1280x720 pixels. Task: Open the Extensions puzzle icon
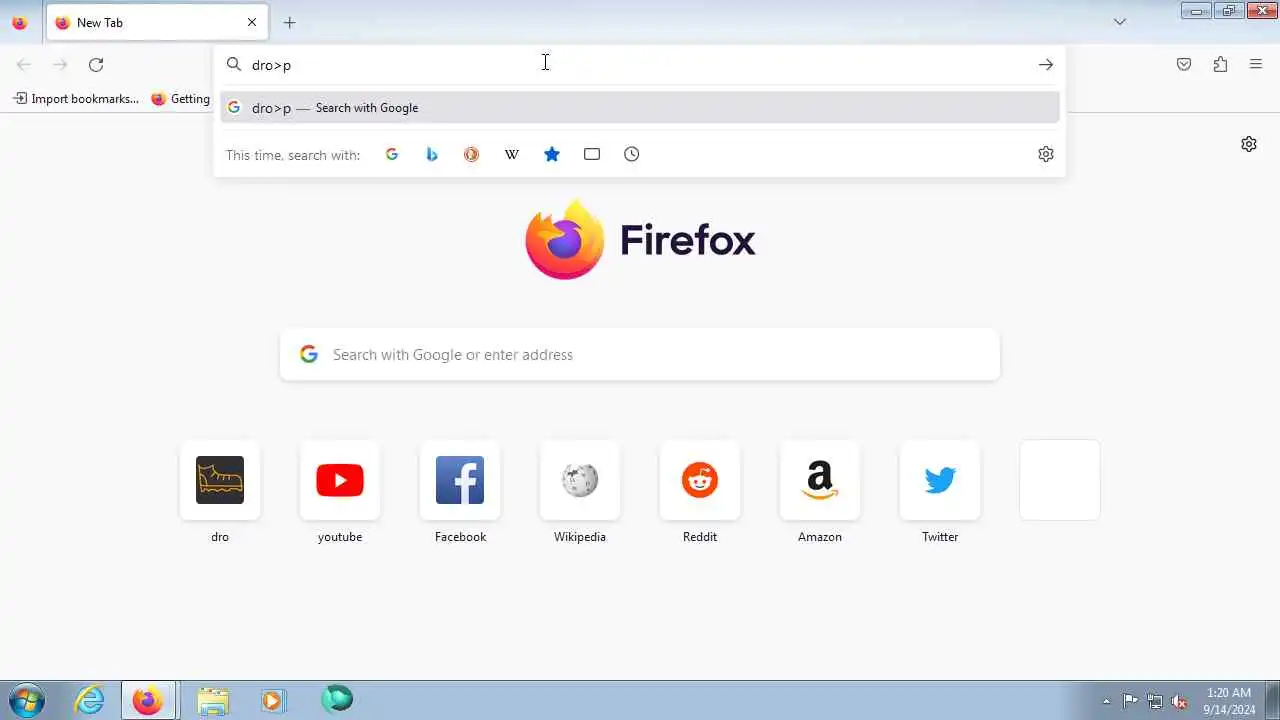pyautogui.click(x=1220, y=65)
